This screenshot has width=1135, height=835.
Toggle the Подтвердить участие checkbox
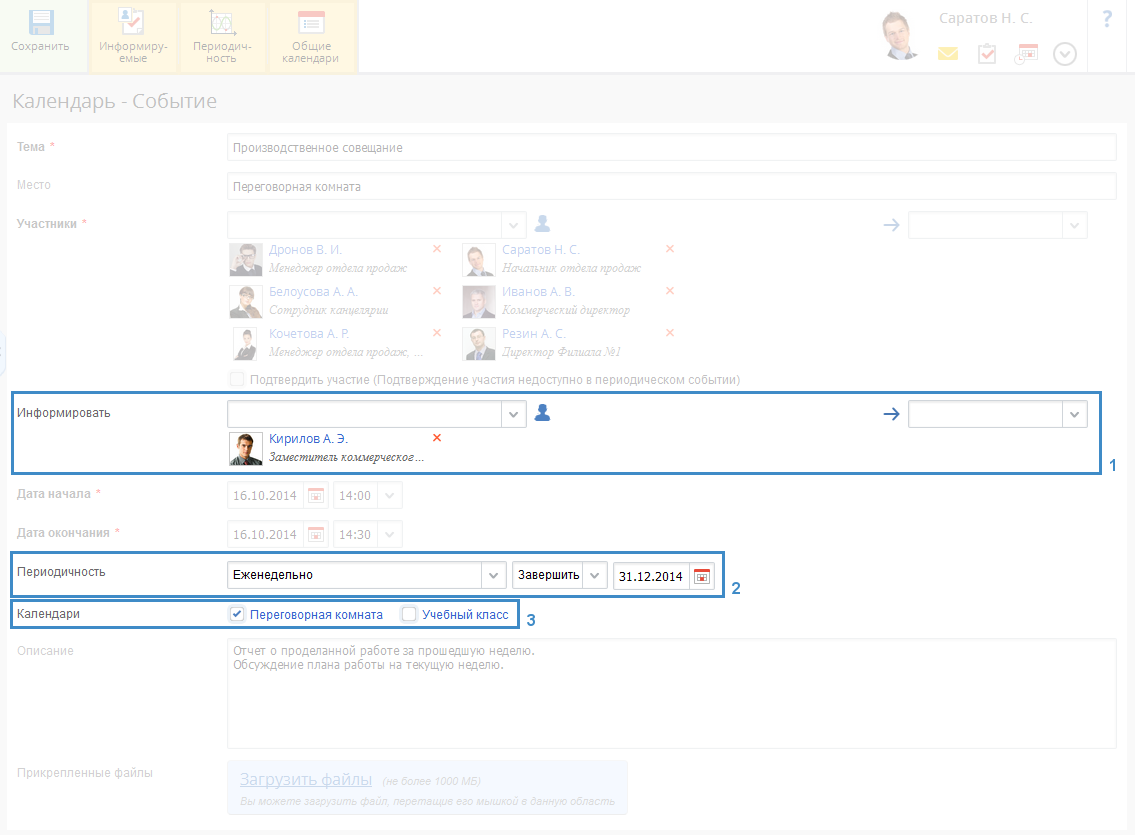coord(237,380)
